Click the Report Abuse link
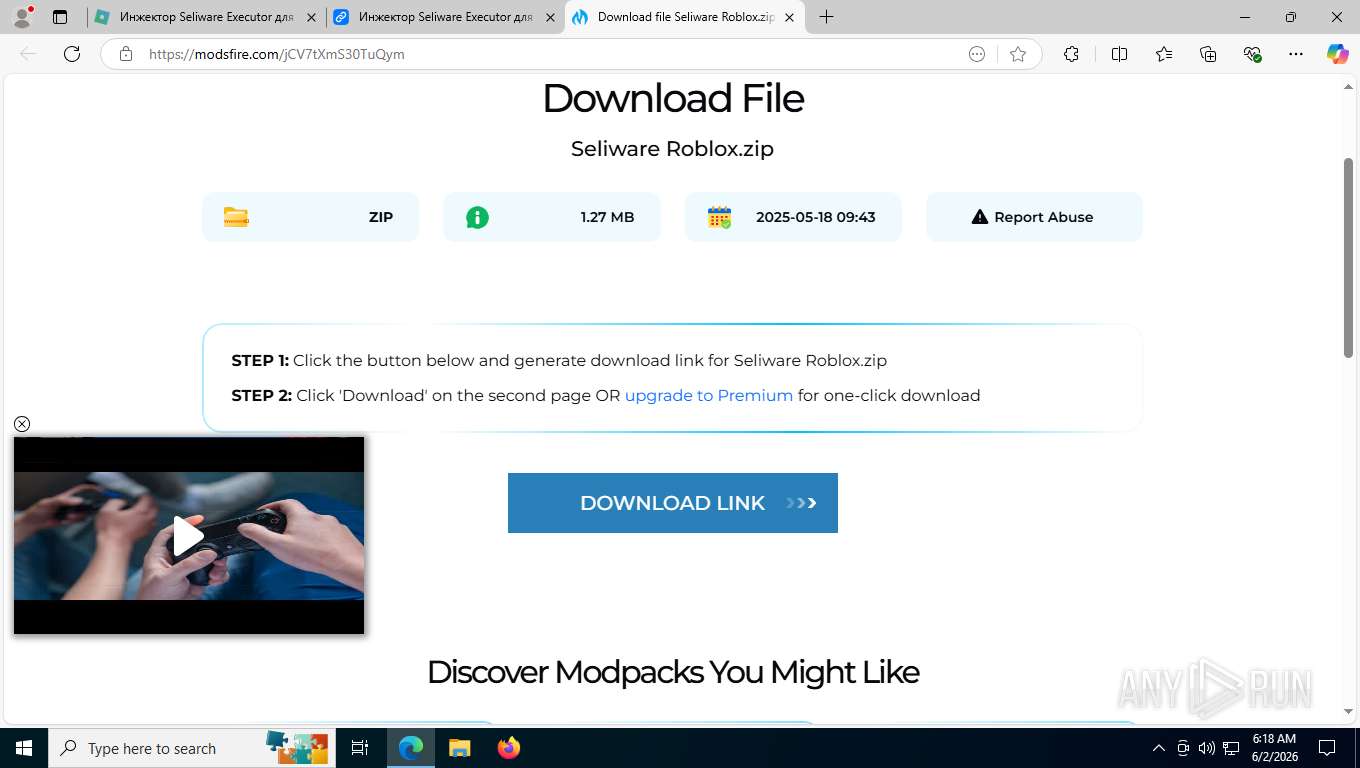 point(1033,217)
